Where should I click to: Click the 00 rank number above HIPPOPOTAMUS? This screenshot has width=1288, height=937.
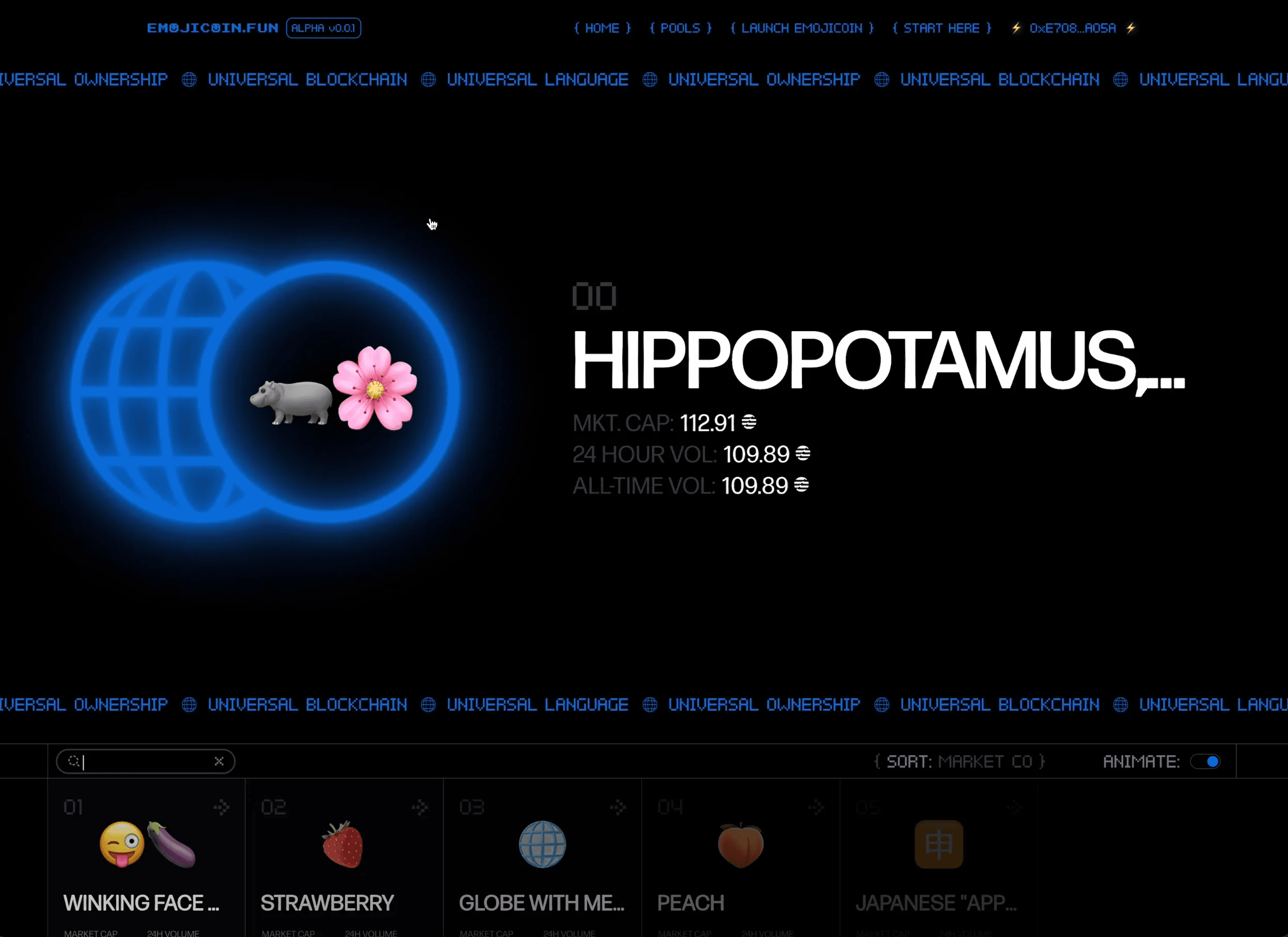coord(594,296)
